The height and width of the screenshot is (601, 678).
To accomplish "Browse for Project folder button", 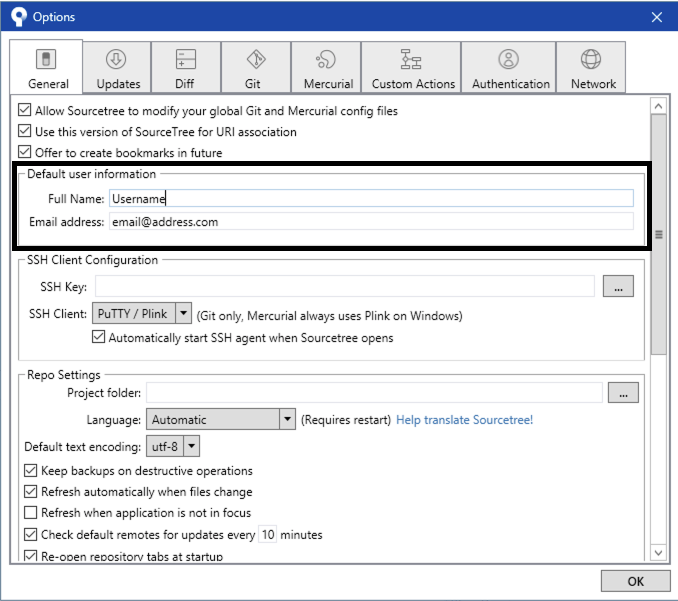I will click(623, 393).
